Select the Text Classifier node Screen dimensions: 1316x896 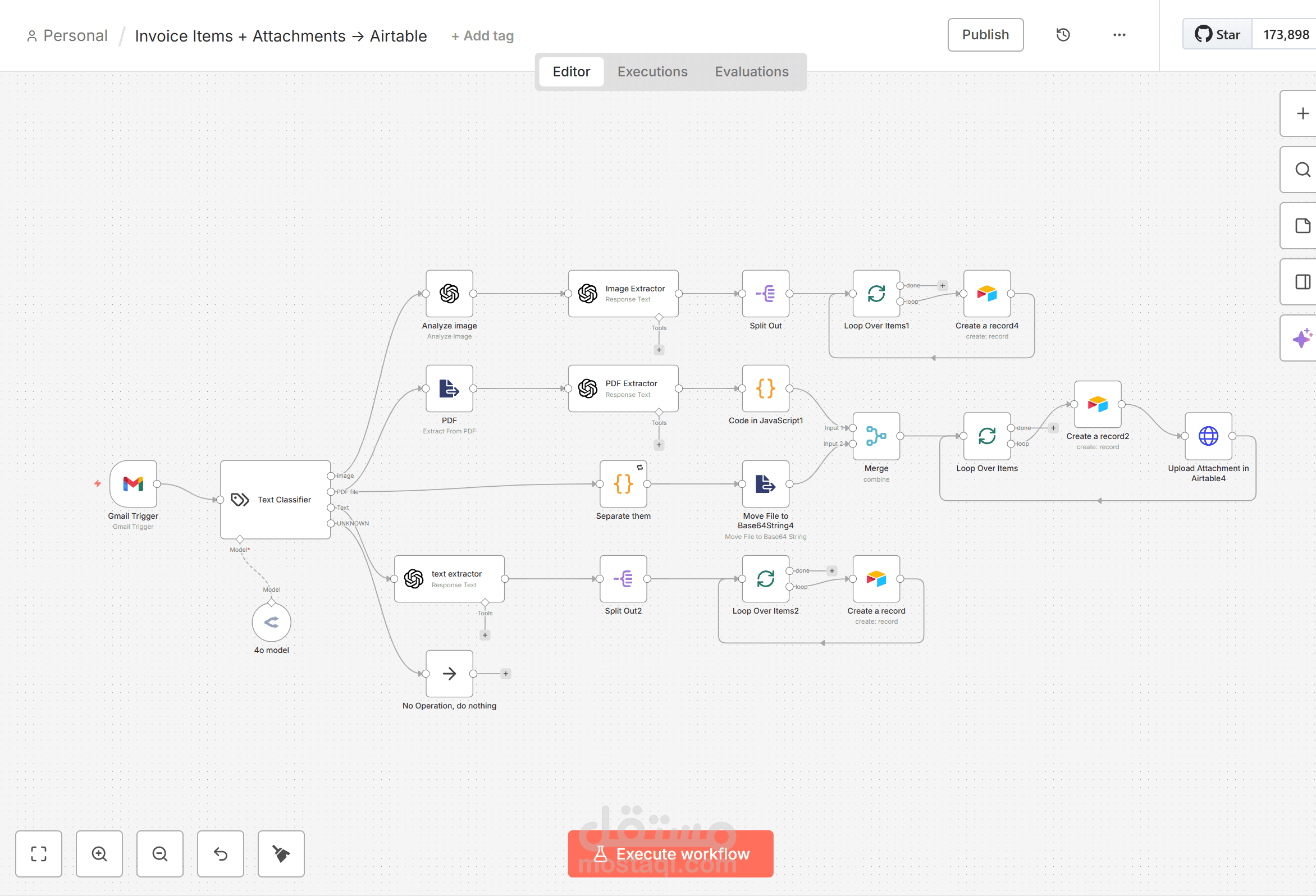point(275,499)
